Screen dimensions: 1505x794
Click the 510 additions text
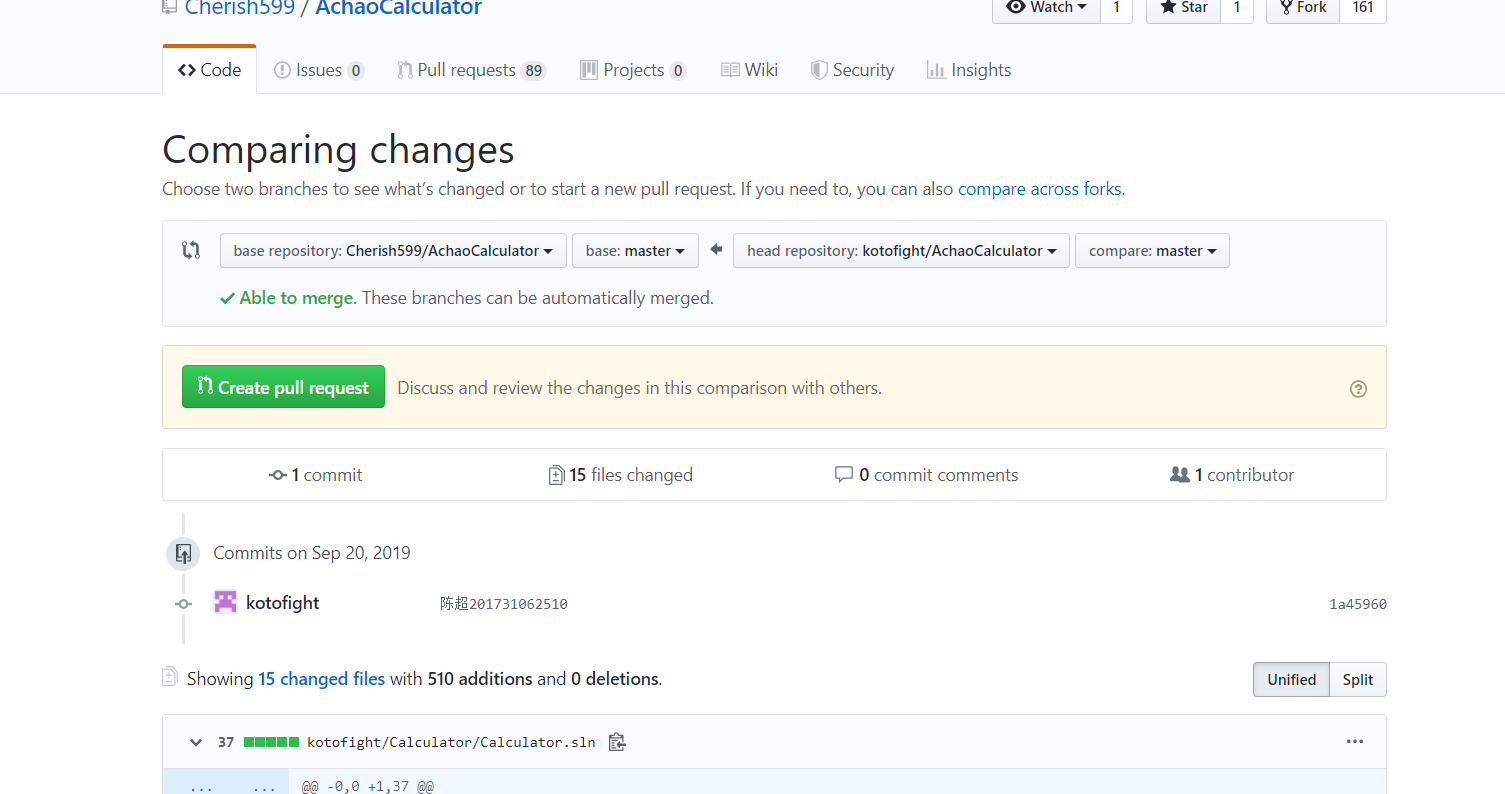pyautogui.click(x=480, y=679)
